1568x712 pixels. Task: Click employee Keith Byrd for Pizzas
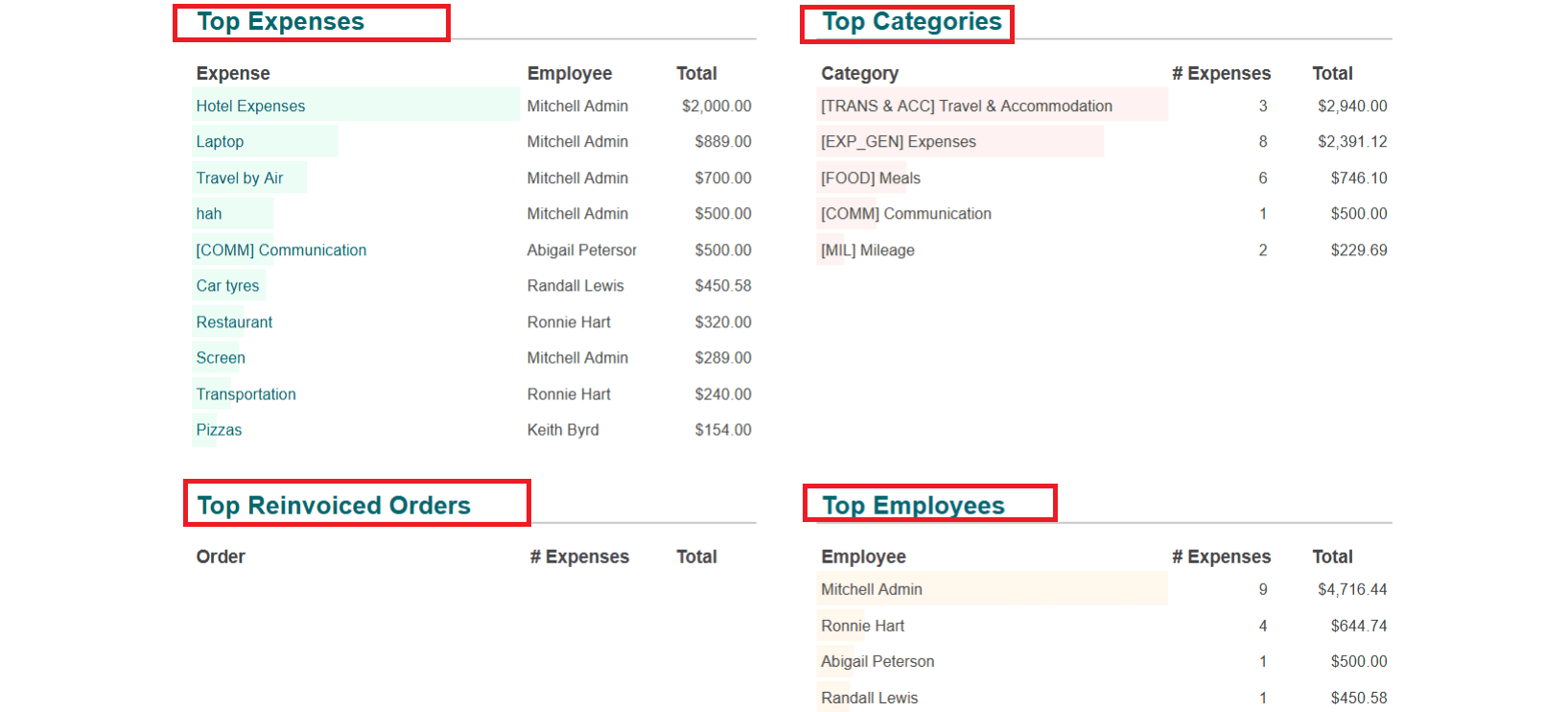pyautogui.click(x=563, y=429)
